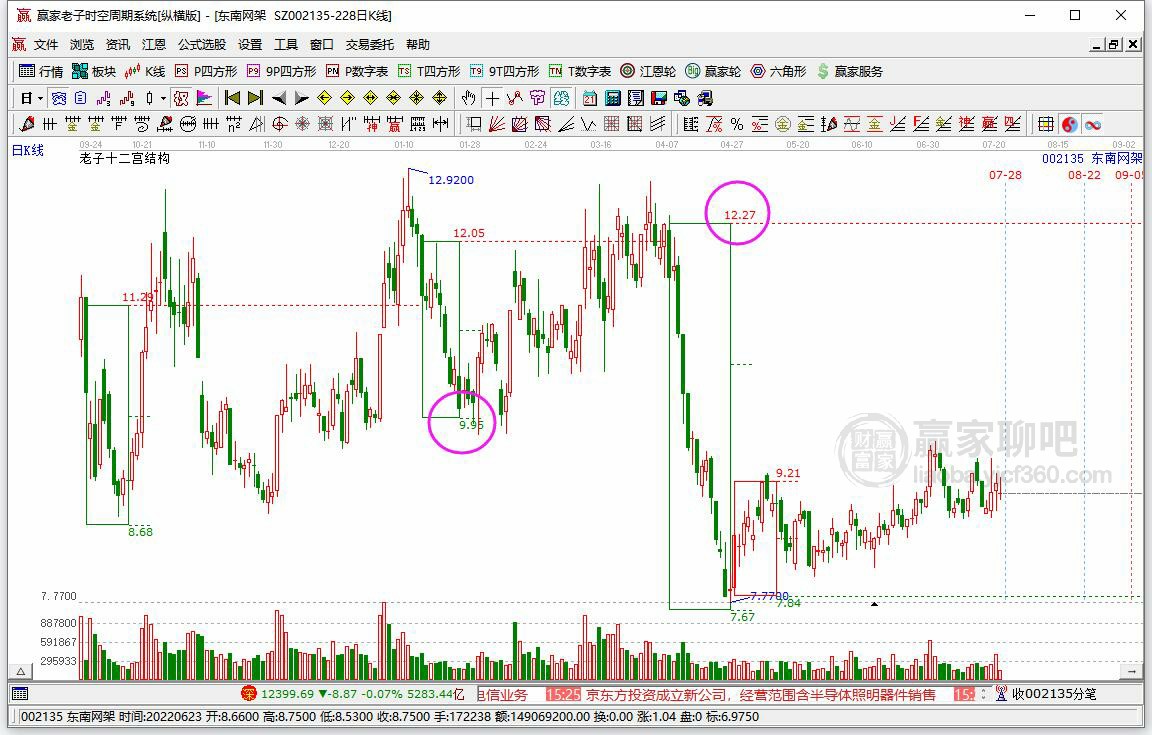
Task: Select the red pencil drawing tool
Action: pos(27,124)
